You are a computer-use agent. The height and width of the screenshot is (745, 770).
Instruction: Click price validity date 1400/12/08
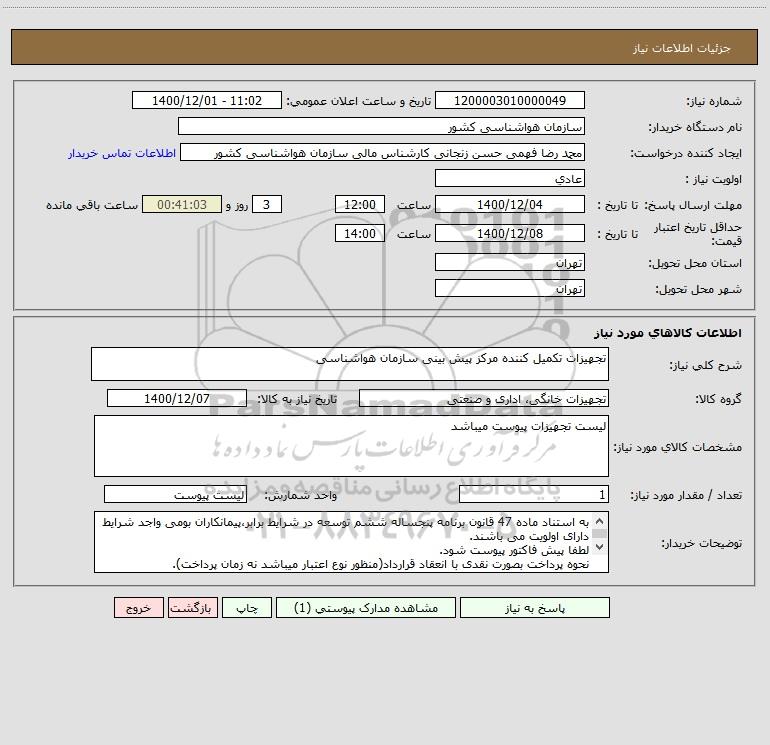click(x=510, y=233)
